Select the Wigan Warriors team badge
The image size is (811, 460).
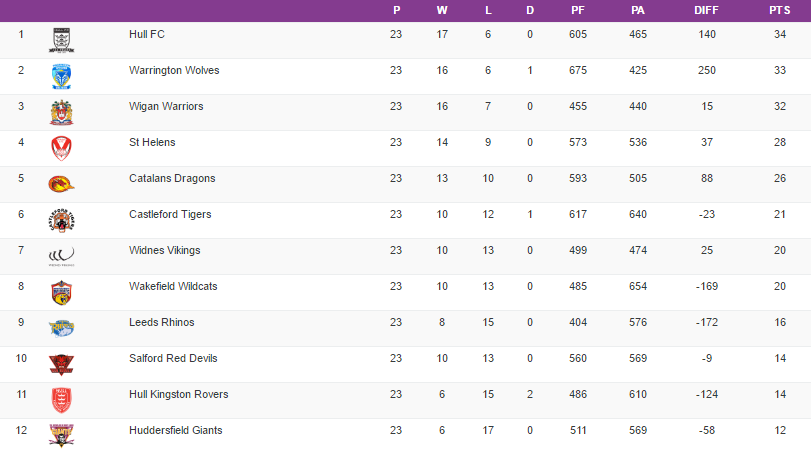(x=62, y=113)
